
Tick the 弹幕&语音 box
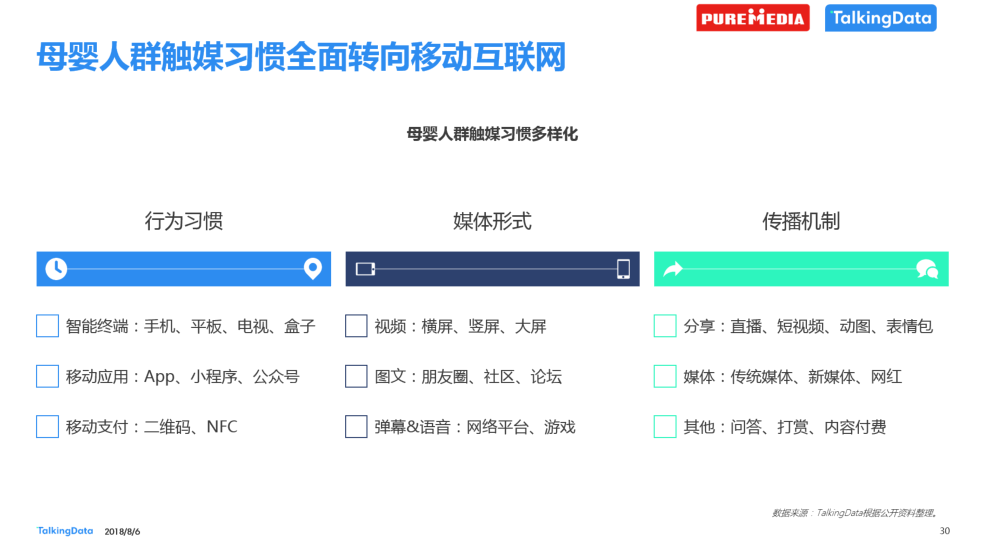click(356, 426)
